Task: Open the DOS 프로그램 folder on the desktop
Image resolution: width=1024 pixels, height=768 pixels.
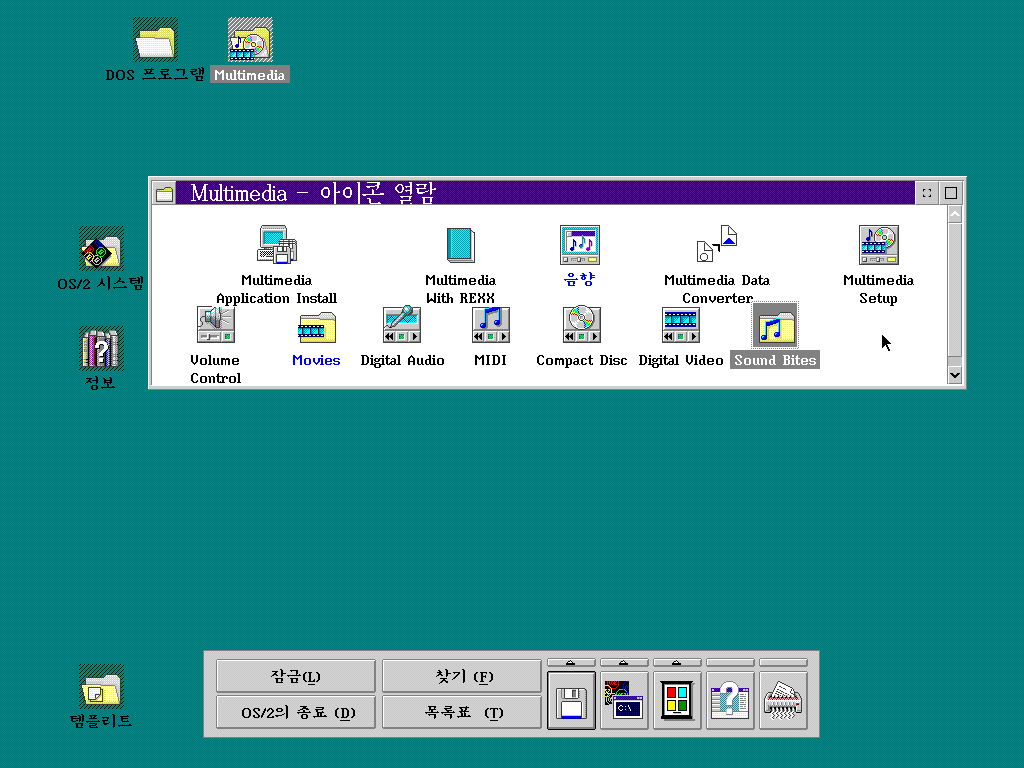Action: tap(155, 40)
